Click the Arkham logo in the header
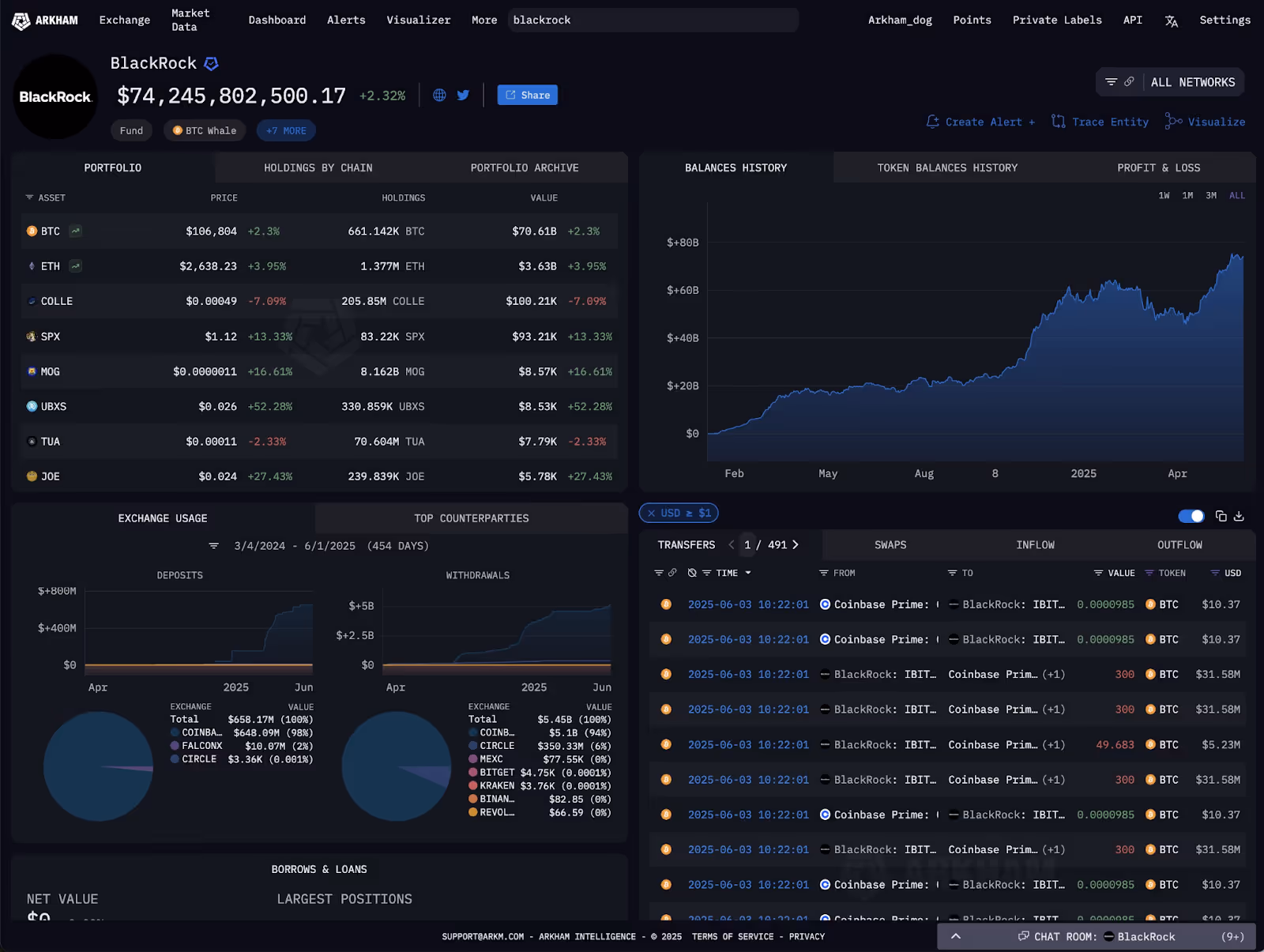This screenshot has height=952, width=1264. 45,21
